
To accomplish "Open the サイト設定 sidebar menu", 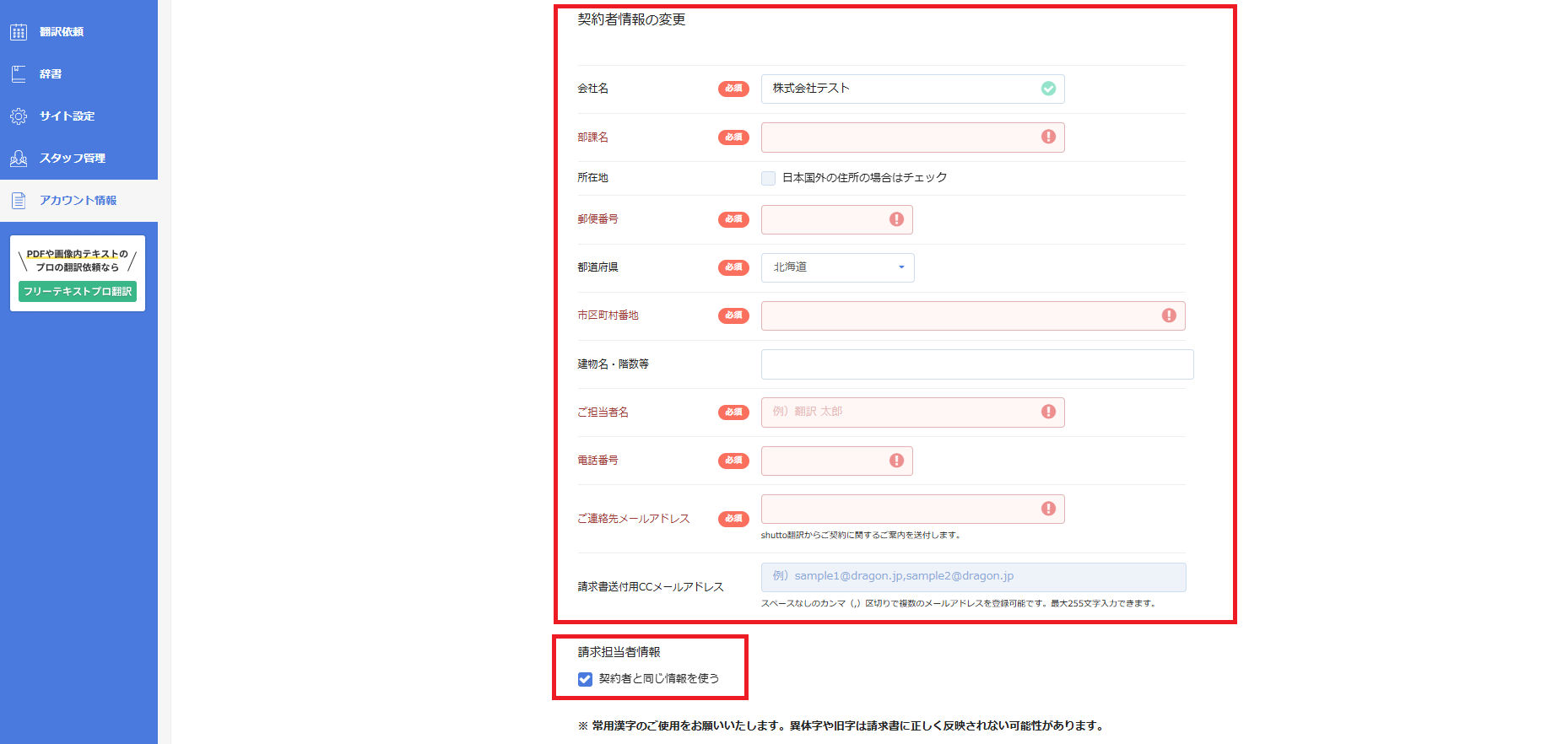I will click(78, 116).
